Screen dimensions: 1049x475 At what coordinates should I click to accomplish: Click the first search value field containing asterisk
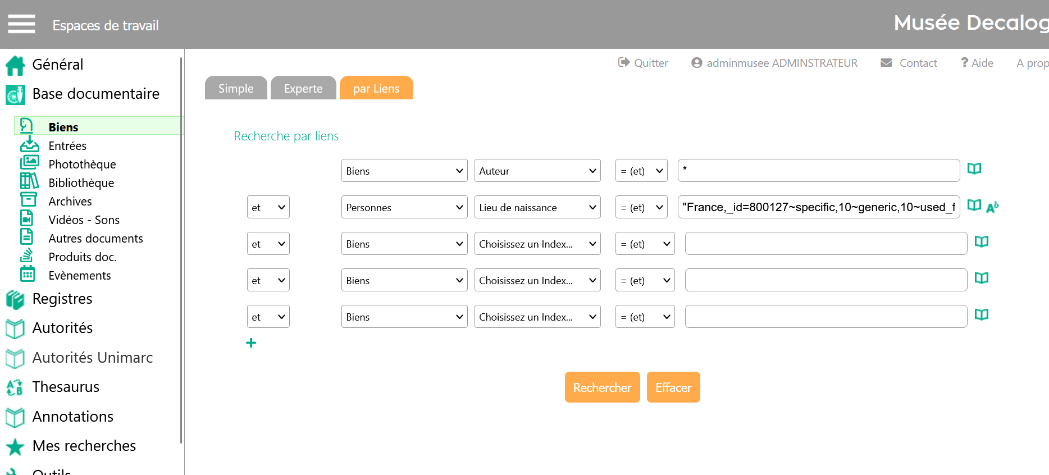(817, 170)
